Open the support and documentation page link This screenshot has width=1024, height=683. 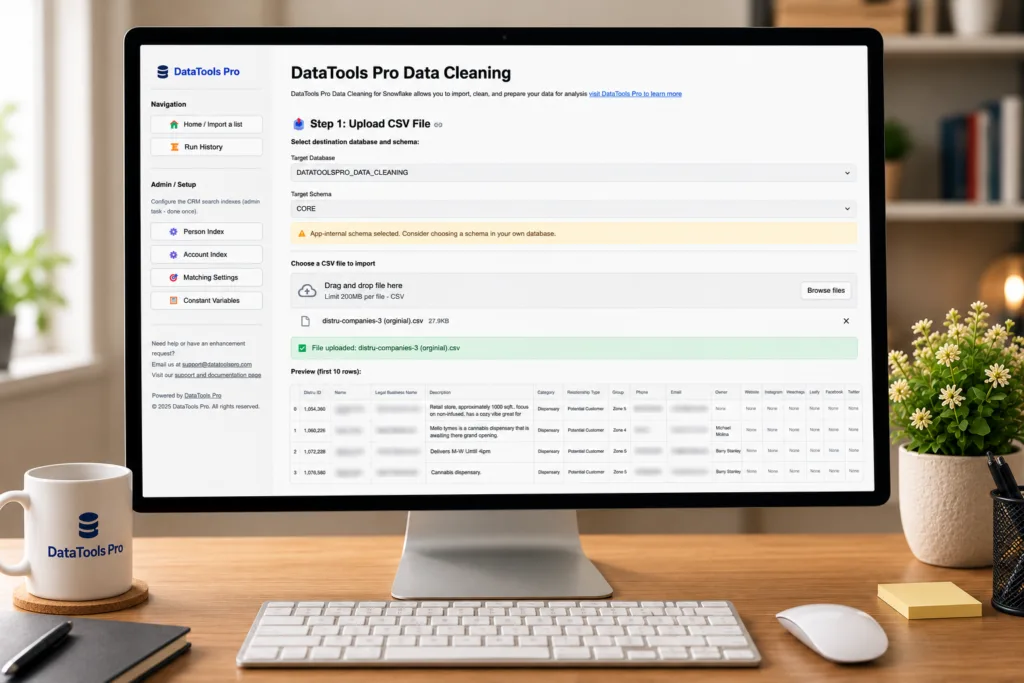coord(217,375)
